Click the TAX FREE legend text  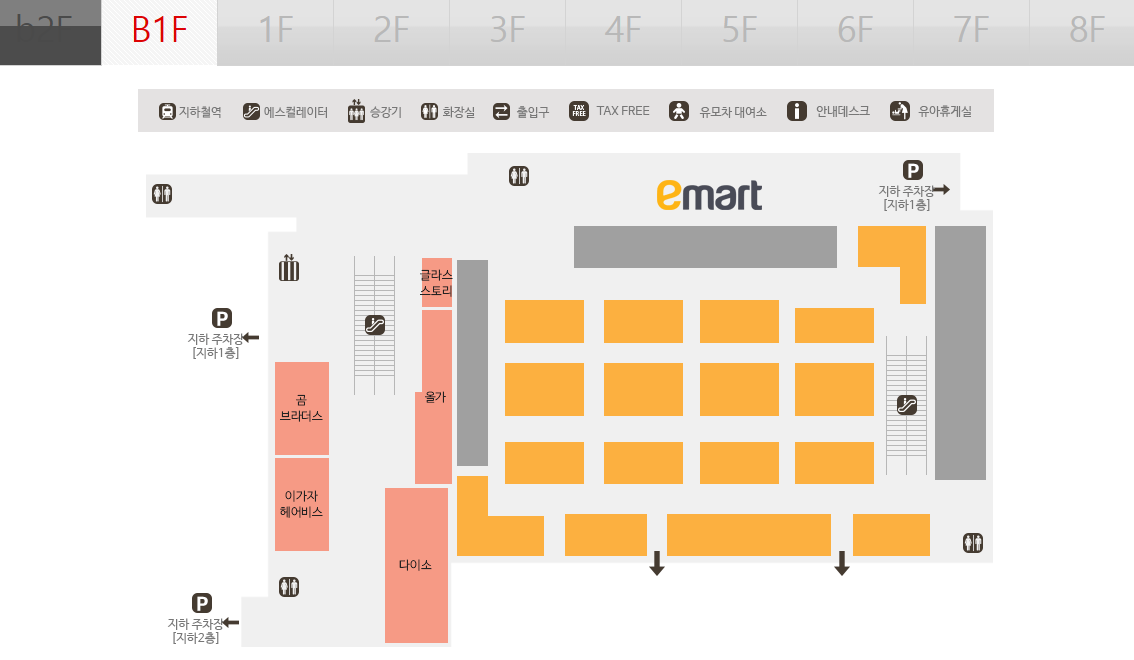(x=623, y=111)
